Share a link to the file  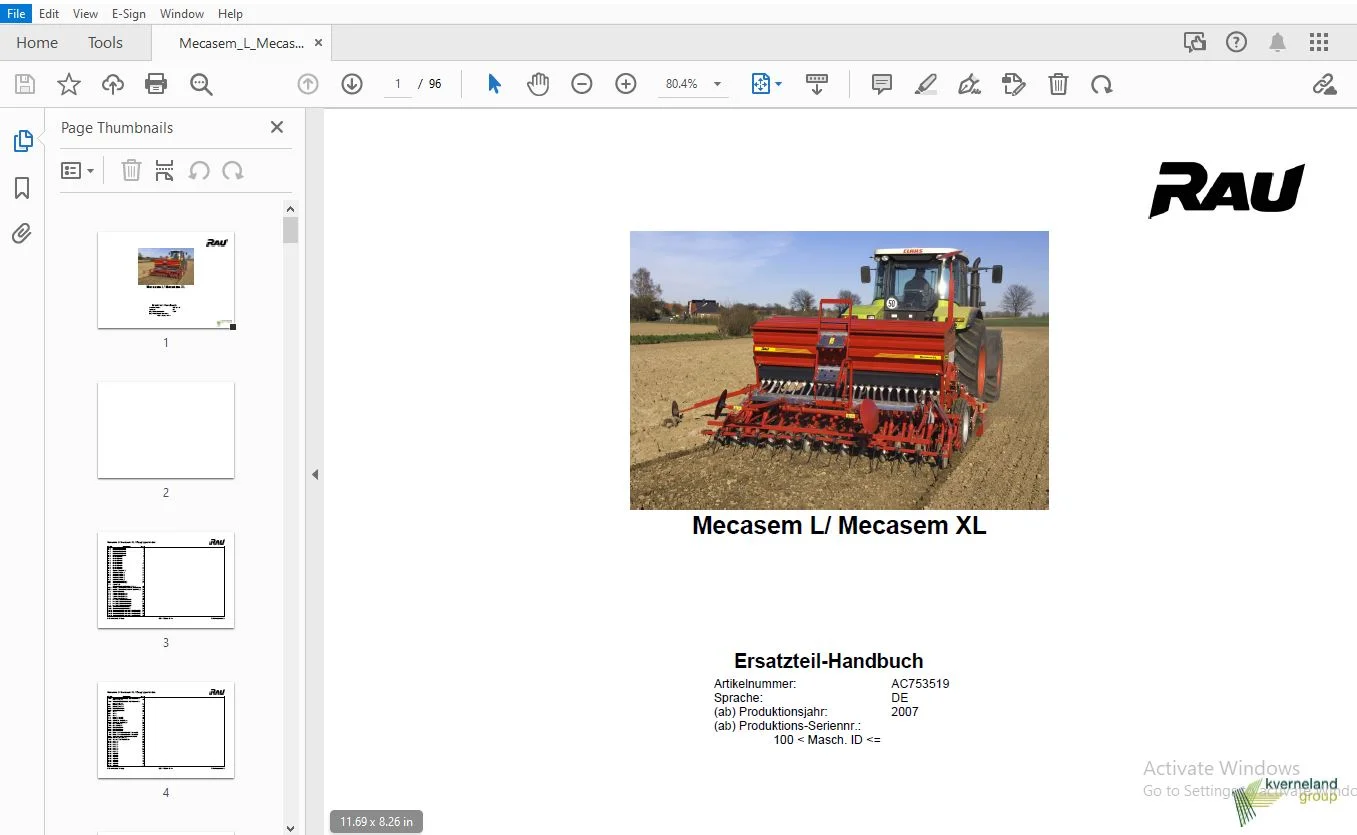tap(1324, 85)
